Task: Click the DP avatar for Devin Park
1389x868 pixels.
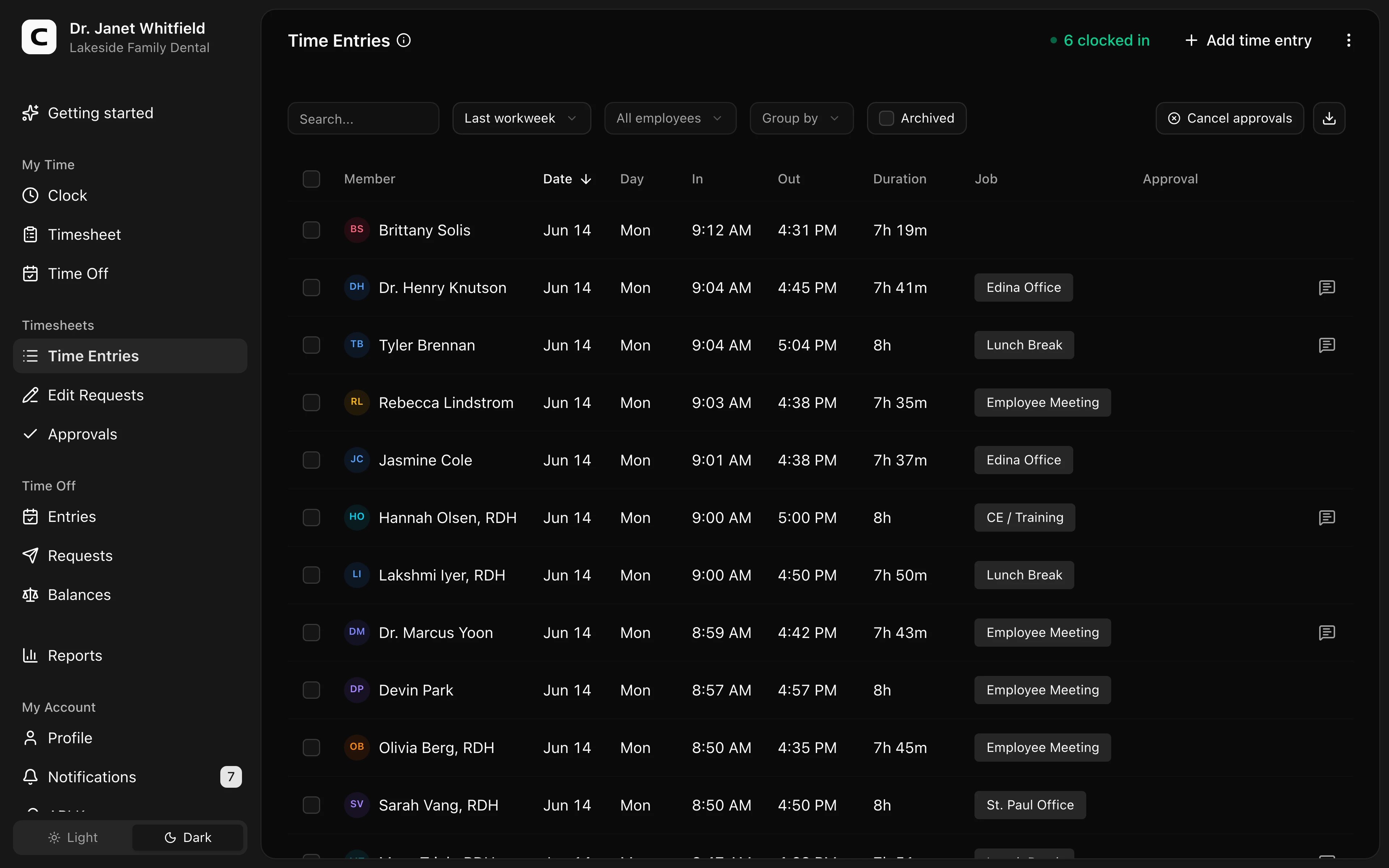Action: coord(357,689)
